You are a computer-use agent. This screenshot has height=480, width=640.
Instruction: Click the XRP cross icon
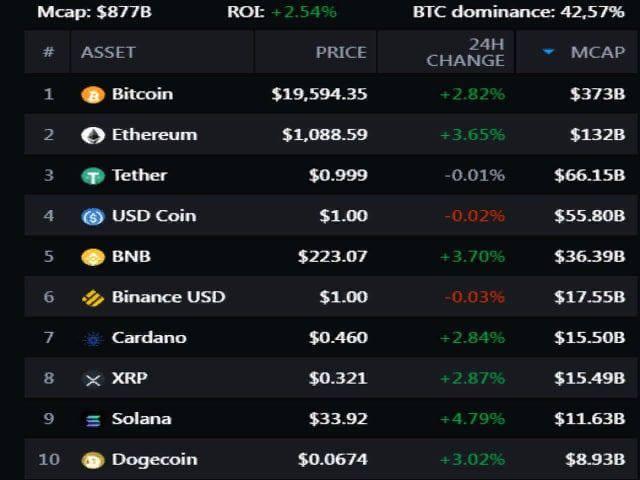click(x=93, y=379)
